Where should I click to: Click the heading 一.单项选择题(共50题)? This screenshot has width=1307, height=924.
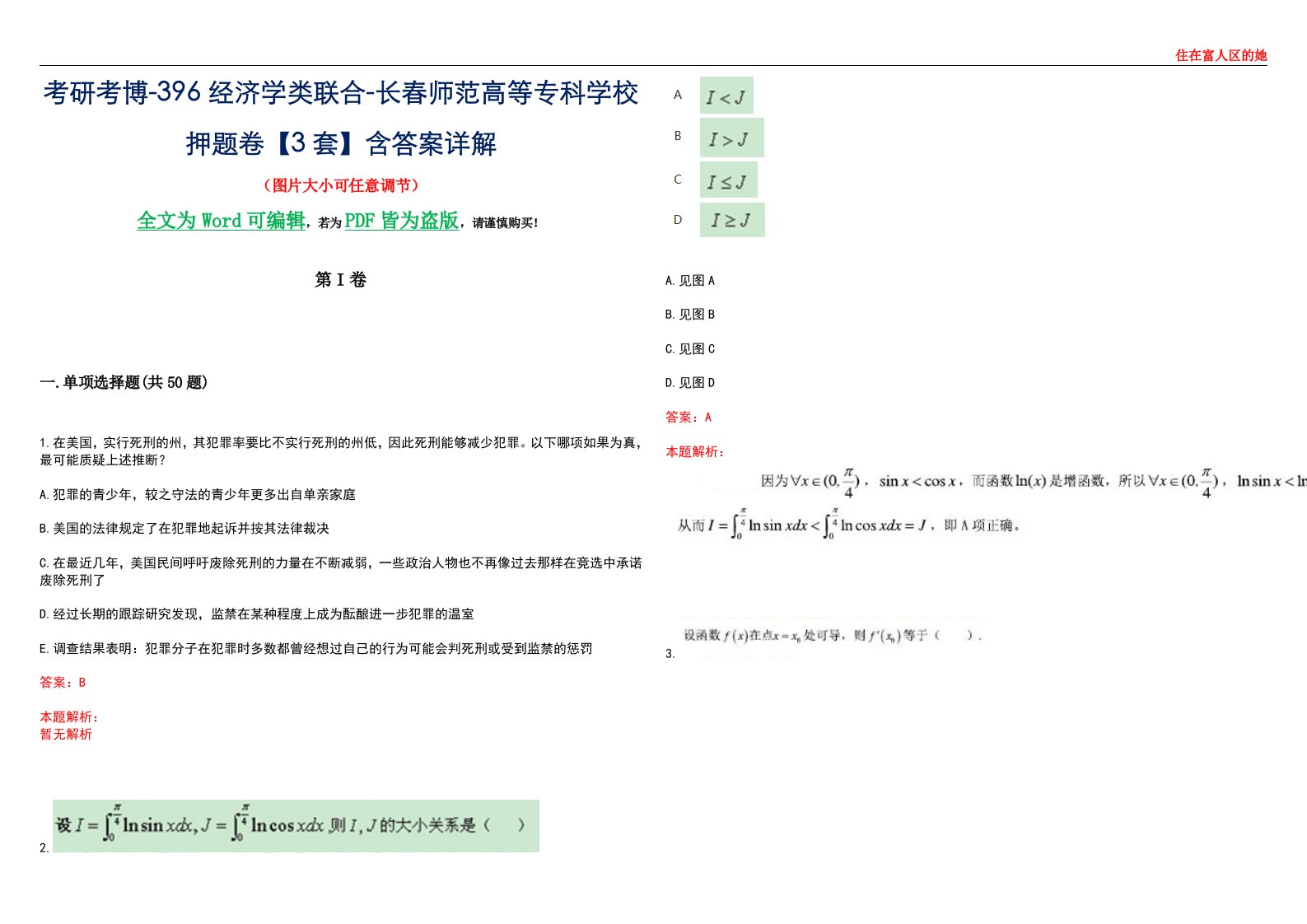(124, 382)
